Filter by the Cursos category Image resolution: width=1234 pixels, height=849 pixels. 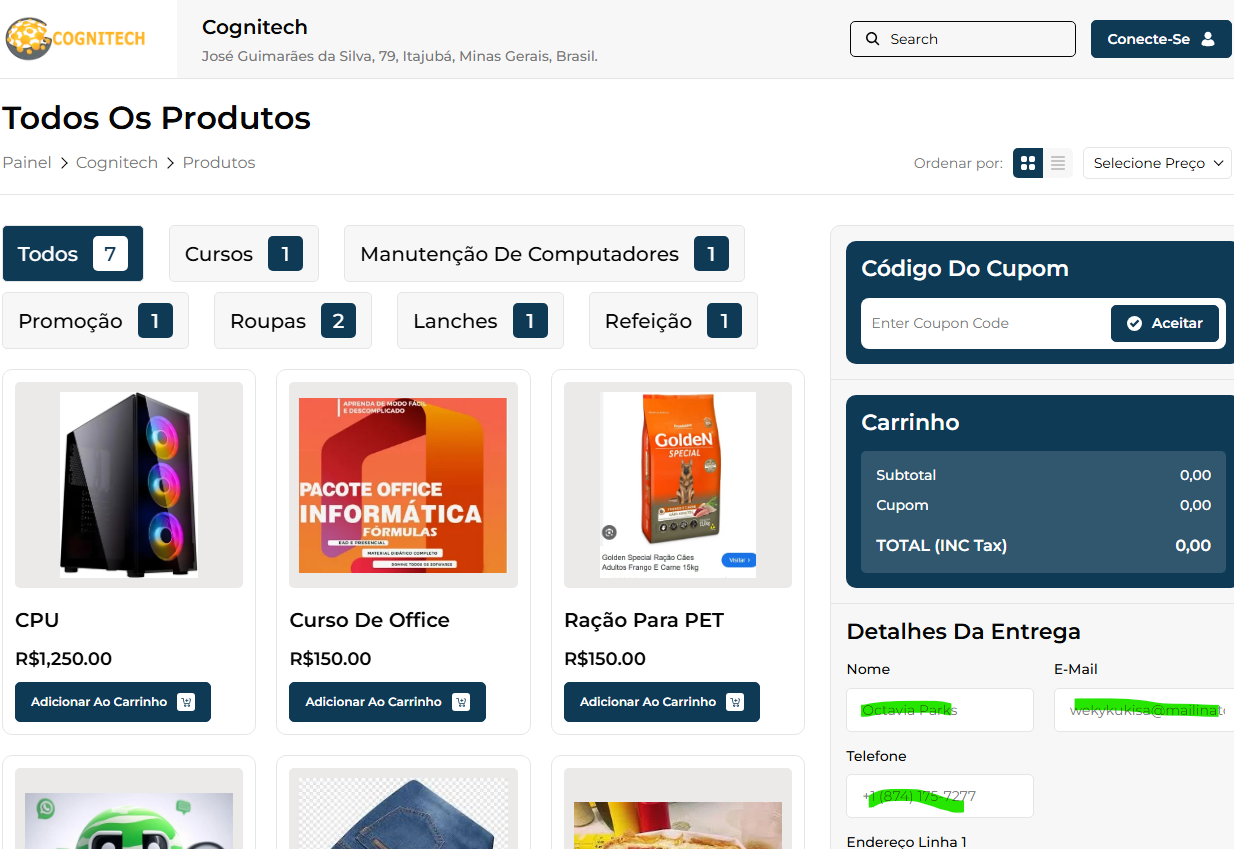[x=243, y=254]
